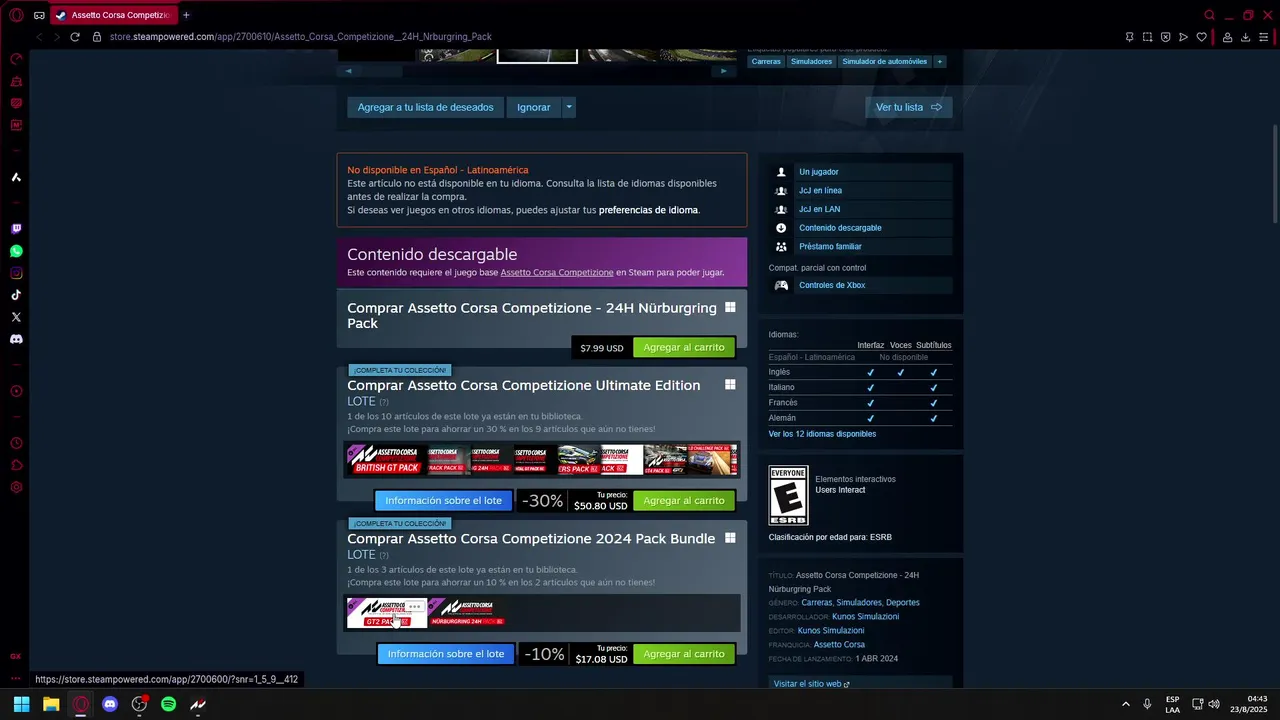Open Ver tu lista button
The height and width of the screenshot is (720, 1280).
click(x=908, y=107)
